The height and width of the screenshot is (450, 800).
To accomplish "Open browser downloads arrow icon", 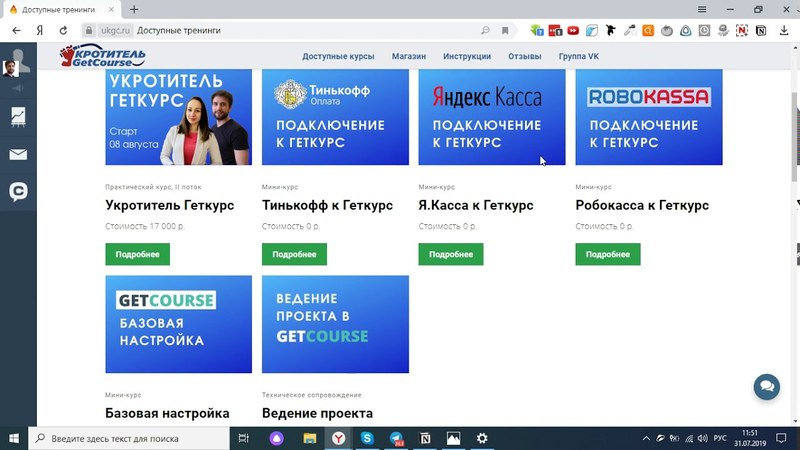I will pyautogui.click(x=784, y=31).
